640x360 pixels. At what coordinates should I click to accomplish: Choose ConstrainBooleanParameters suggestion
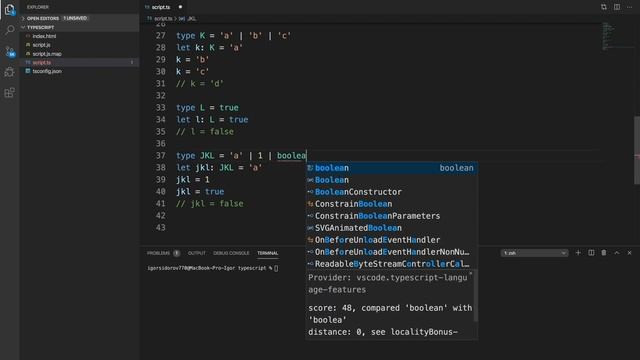click(392, 216)
